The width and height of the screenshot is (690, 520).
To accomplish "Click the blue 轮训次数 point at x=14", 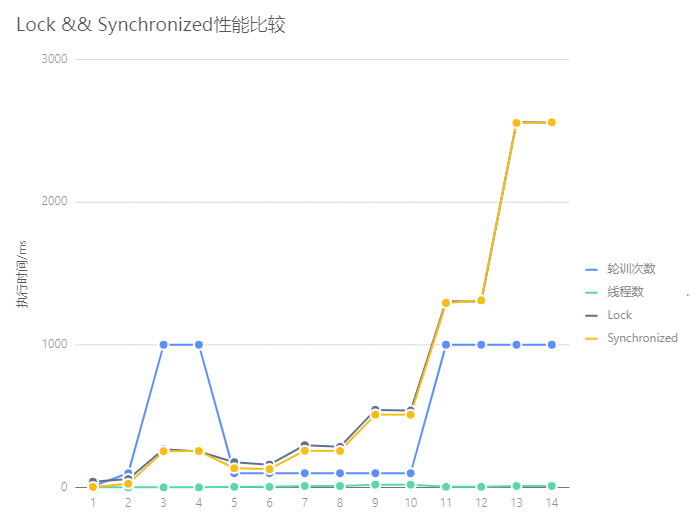I will [551, 344].
